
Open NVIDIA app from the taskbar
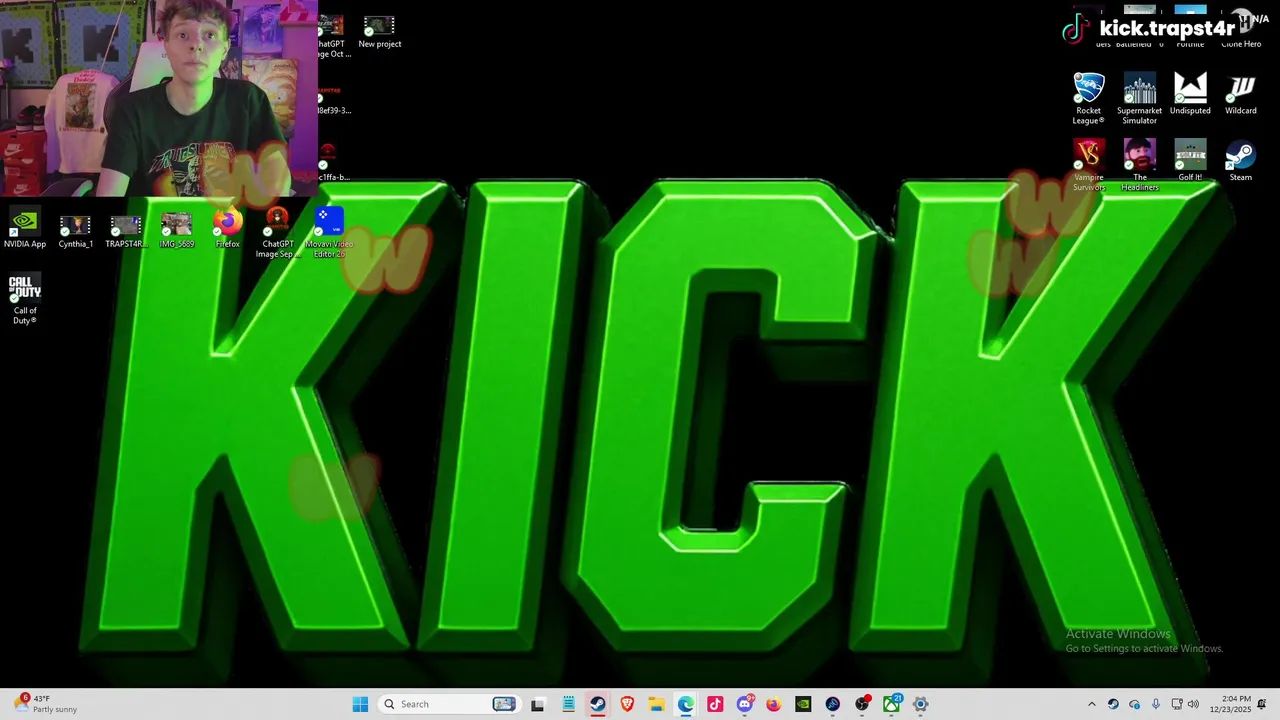click(x=803, y=704)
